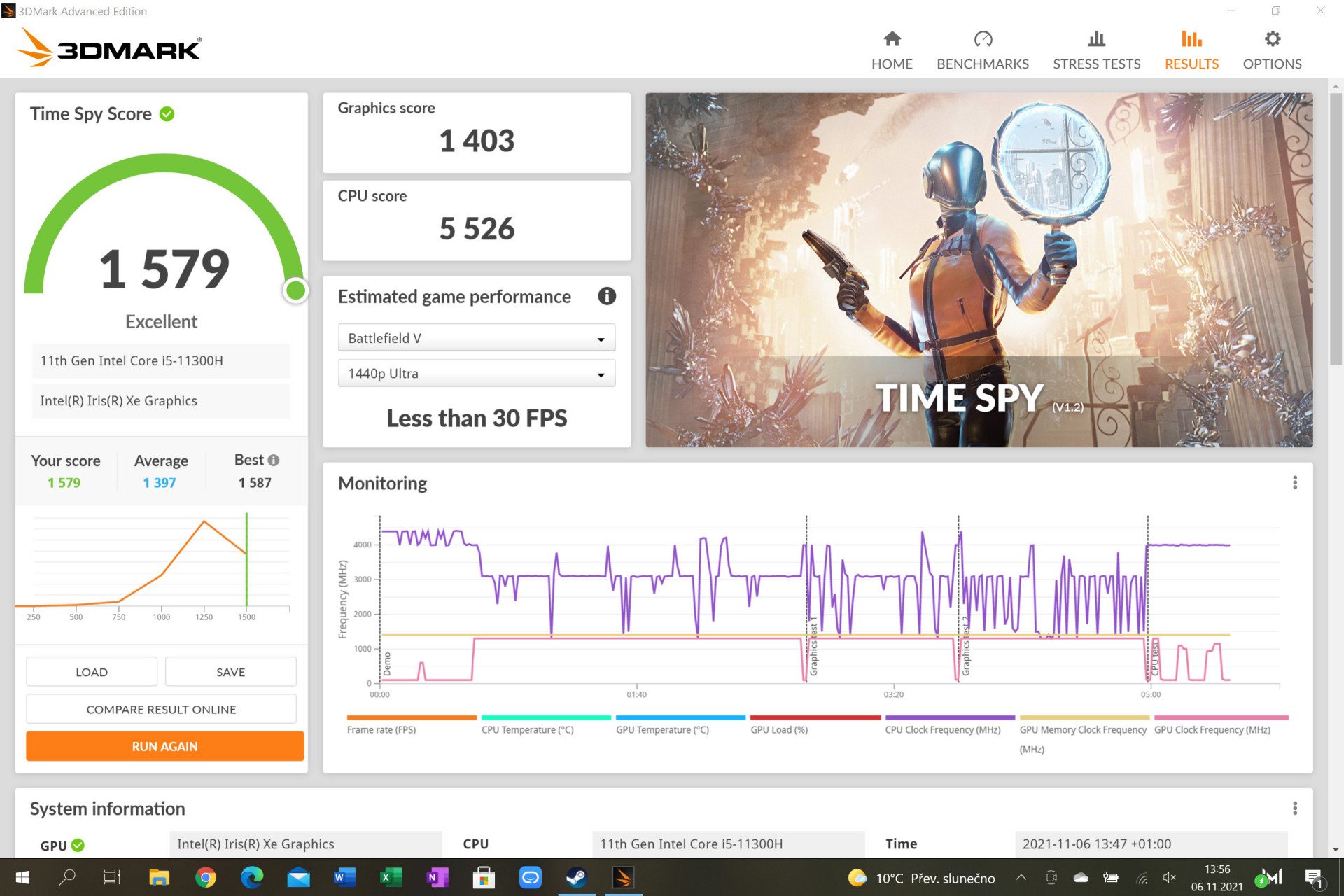Go to Benchmarks tab
The width and height of the screenshot is (1344, 896).
[982, 50]
